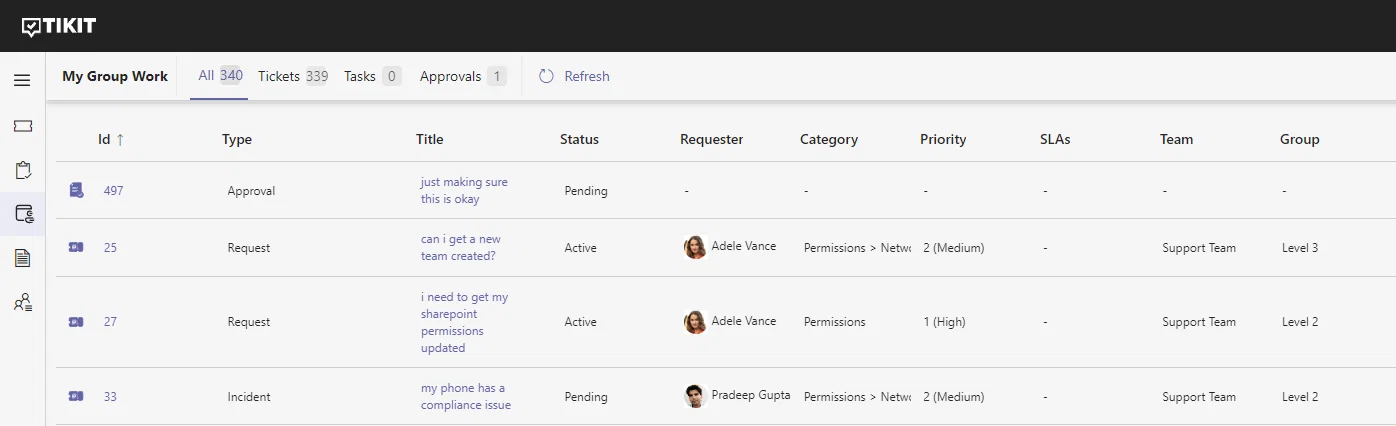
Task: Open the tickets sidebar icon
Action: [x=23, y=126]
